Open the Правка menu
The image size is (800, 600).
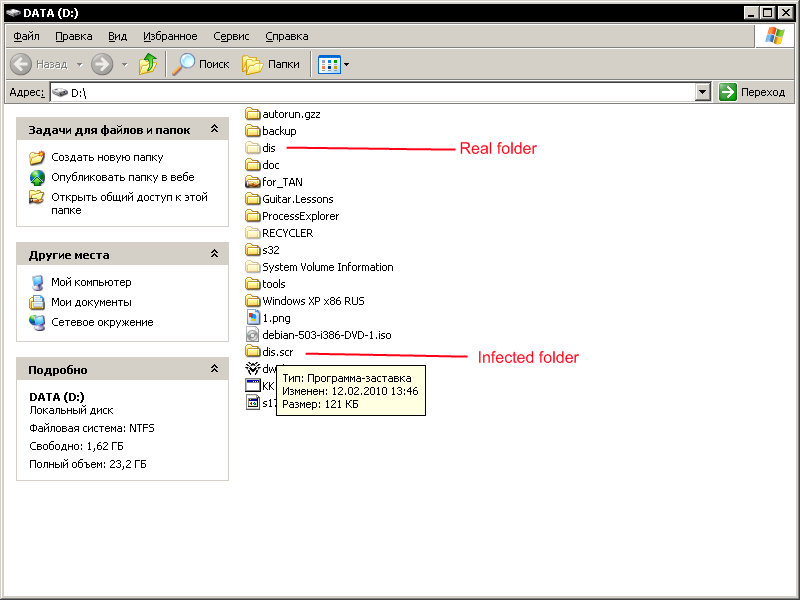(74, 36)
